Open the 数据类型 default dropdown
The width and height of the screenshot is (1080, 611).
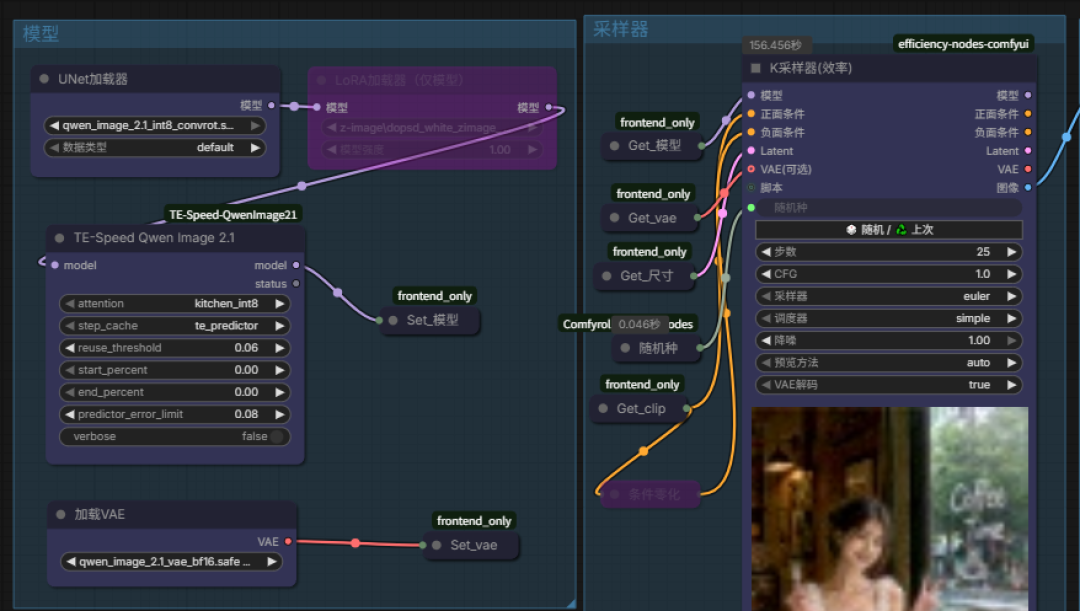click(x=155, y=147)
